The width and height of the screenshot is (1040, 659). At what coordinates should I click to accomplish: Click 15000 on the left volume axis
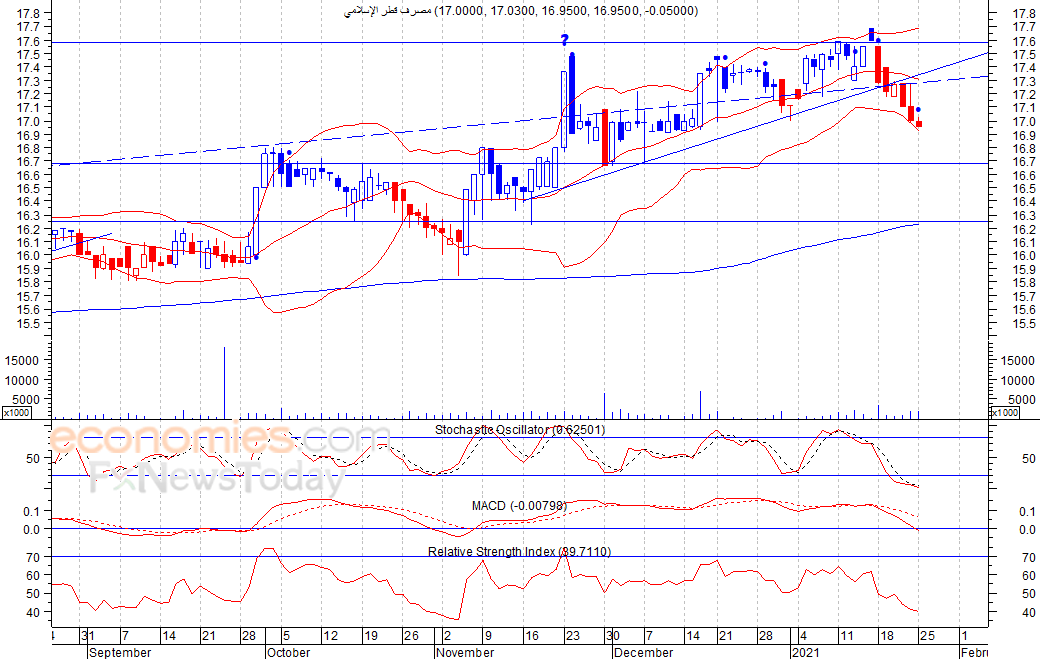tap(22, 361)
